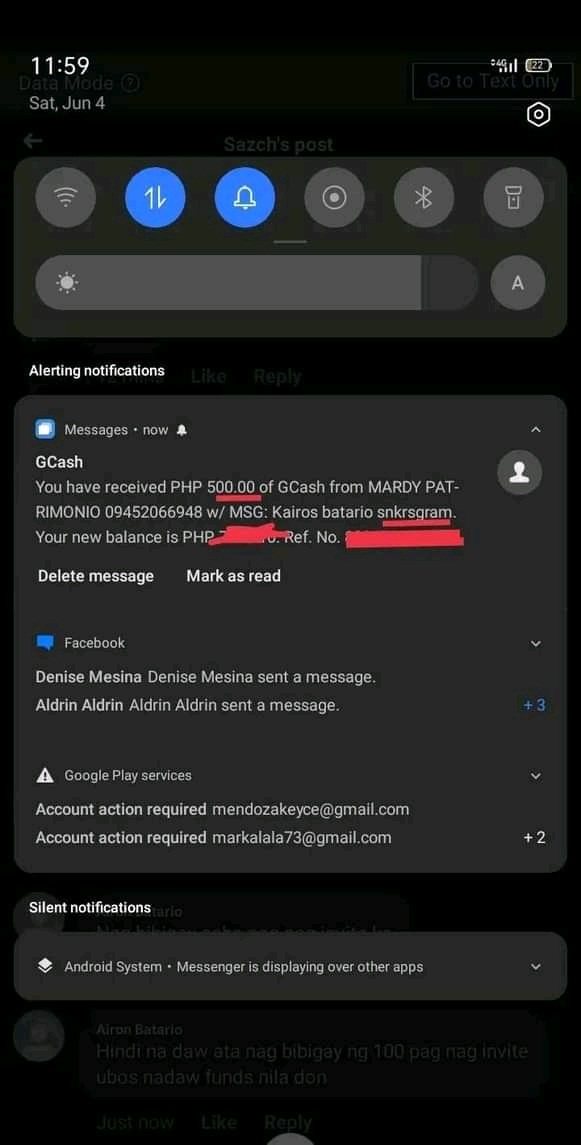
Task: Toggle the flashlight quick tile
Action: [514, 198]
